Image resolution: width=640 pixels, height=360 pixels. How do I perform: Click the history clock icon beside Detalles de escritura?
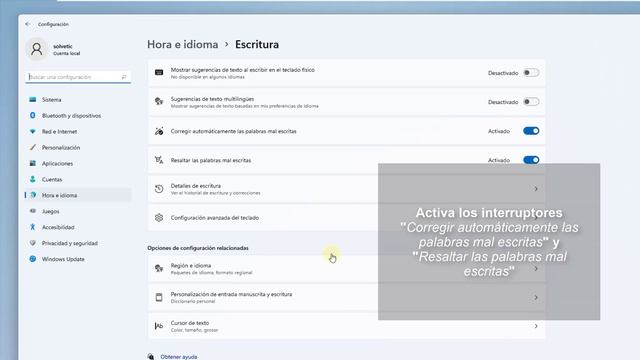coord(159,189)
